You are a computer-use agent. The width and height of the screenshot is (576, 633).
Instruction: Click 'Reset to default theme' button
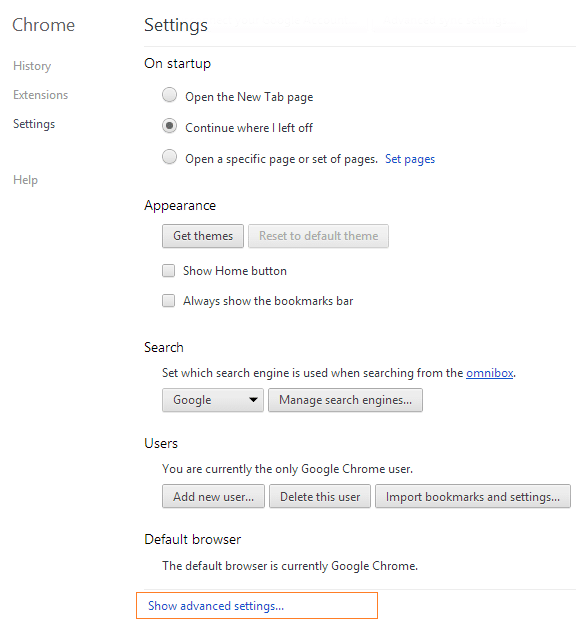coord(318,236)
